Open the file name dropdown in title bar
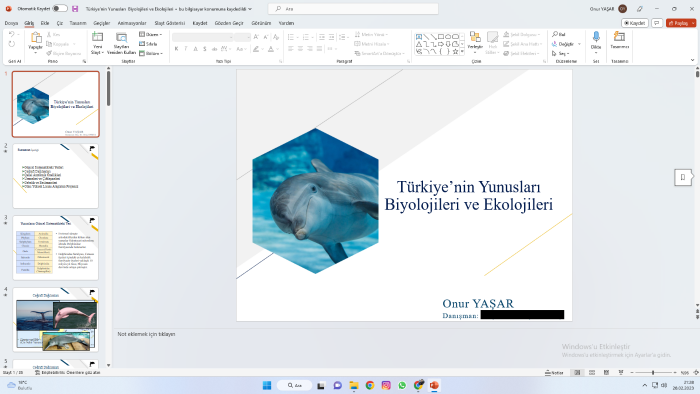Image resolution: width=700 pixels, height=394 pixels. tap(250, 8)
